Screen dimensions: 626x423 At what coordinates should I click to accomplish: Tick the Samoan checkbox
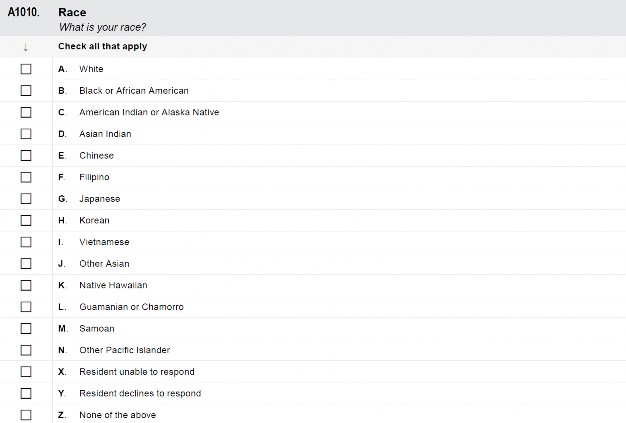26,328
